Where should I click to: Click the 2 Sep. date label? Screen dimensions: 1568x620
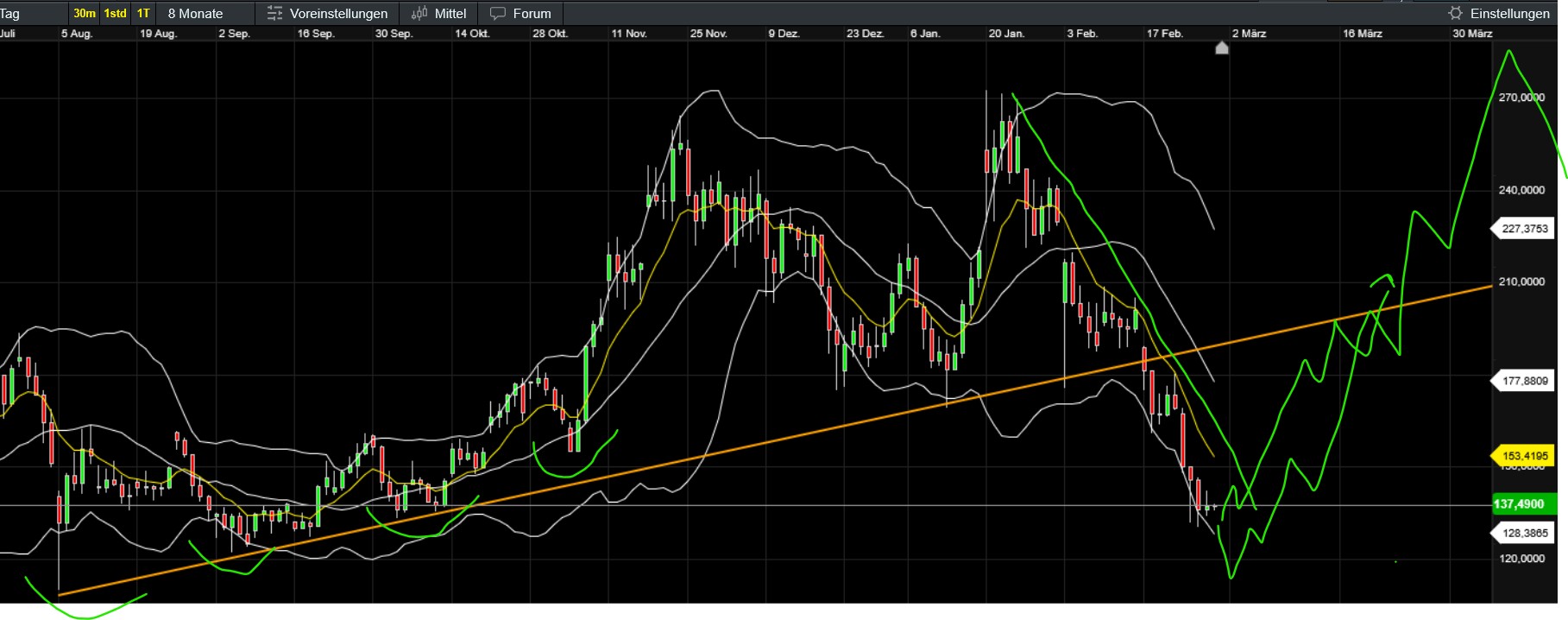pos(234,34)
